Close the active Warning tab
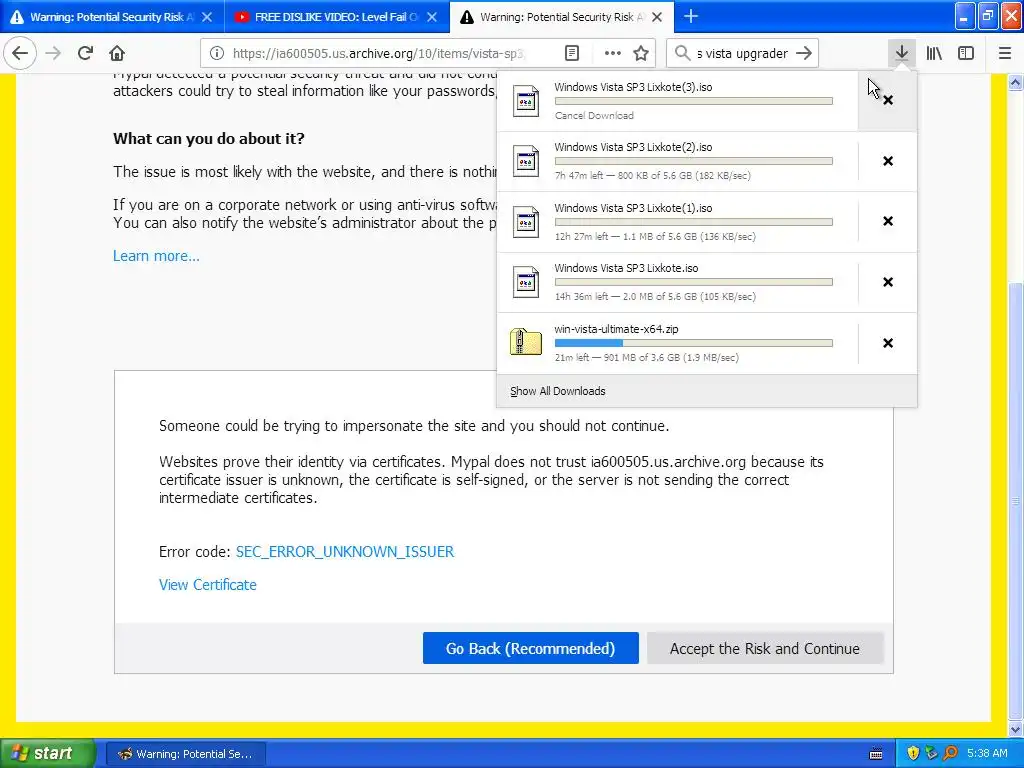The height and width of the screenshot is (768, 1024). [x=657, y=17]
